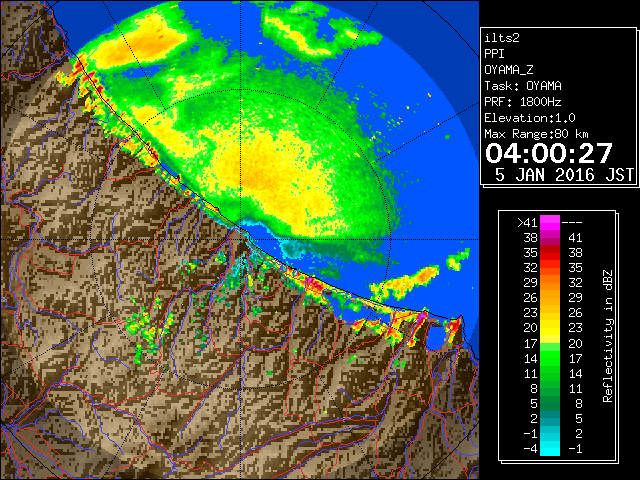Click the 'Reflectivity in dBZ' legend title
The image size is (640, 480).
point(608,336)
